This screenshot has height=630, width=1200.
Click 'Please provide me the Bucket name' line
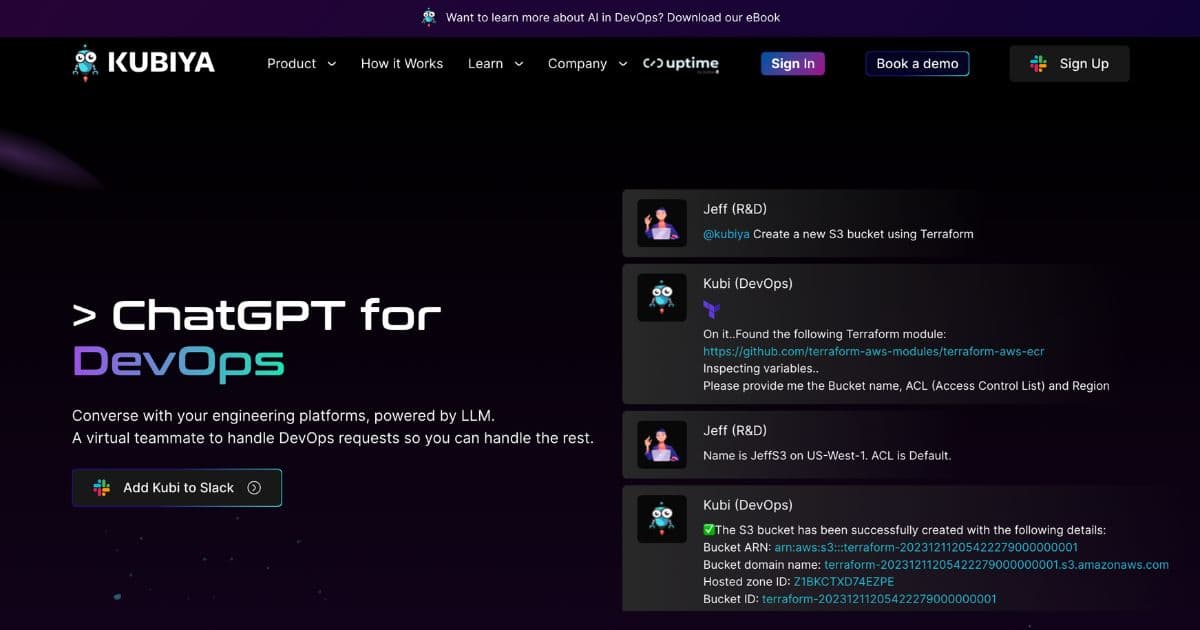(906, 385)
